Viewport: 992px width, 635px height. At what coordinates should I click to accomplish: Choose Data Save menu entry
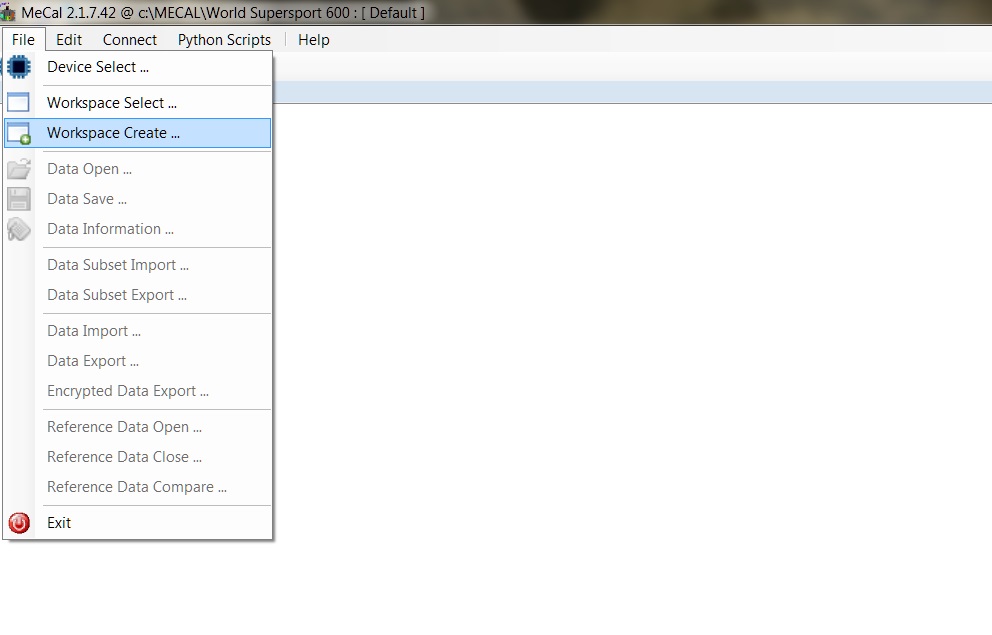(138, 199)
